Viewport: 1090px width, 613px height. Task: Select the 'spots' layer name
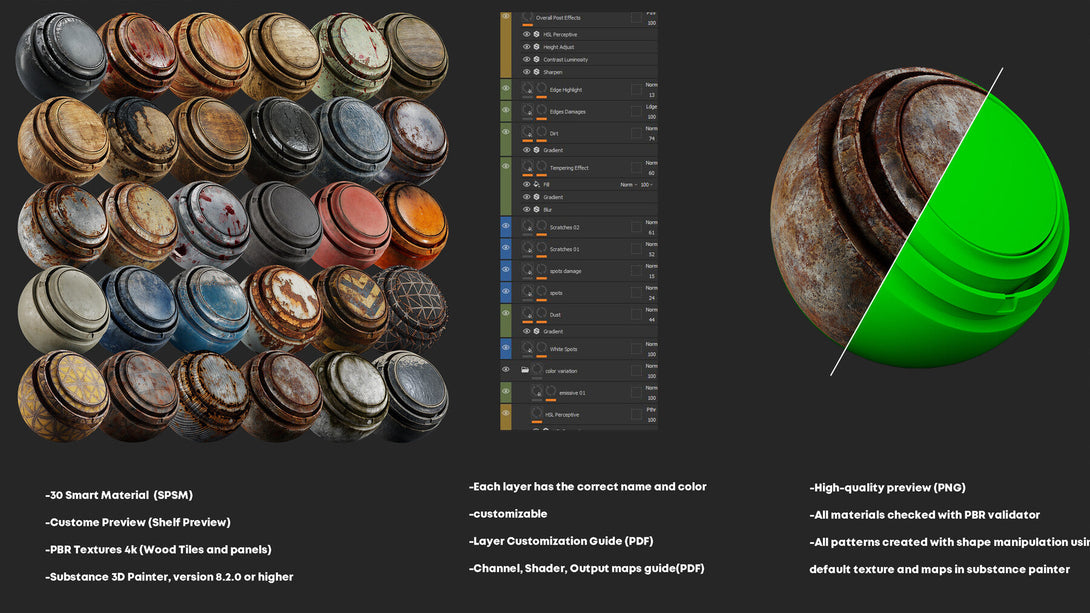[556, 293]
